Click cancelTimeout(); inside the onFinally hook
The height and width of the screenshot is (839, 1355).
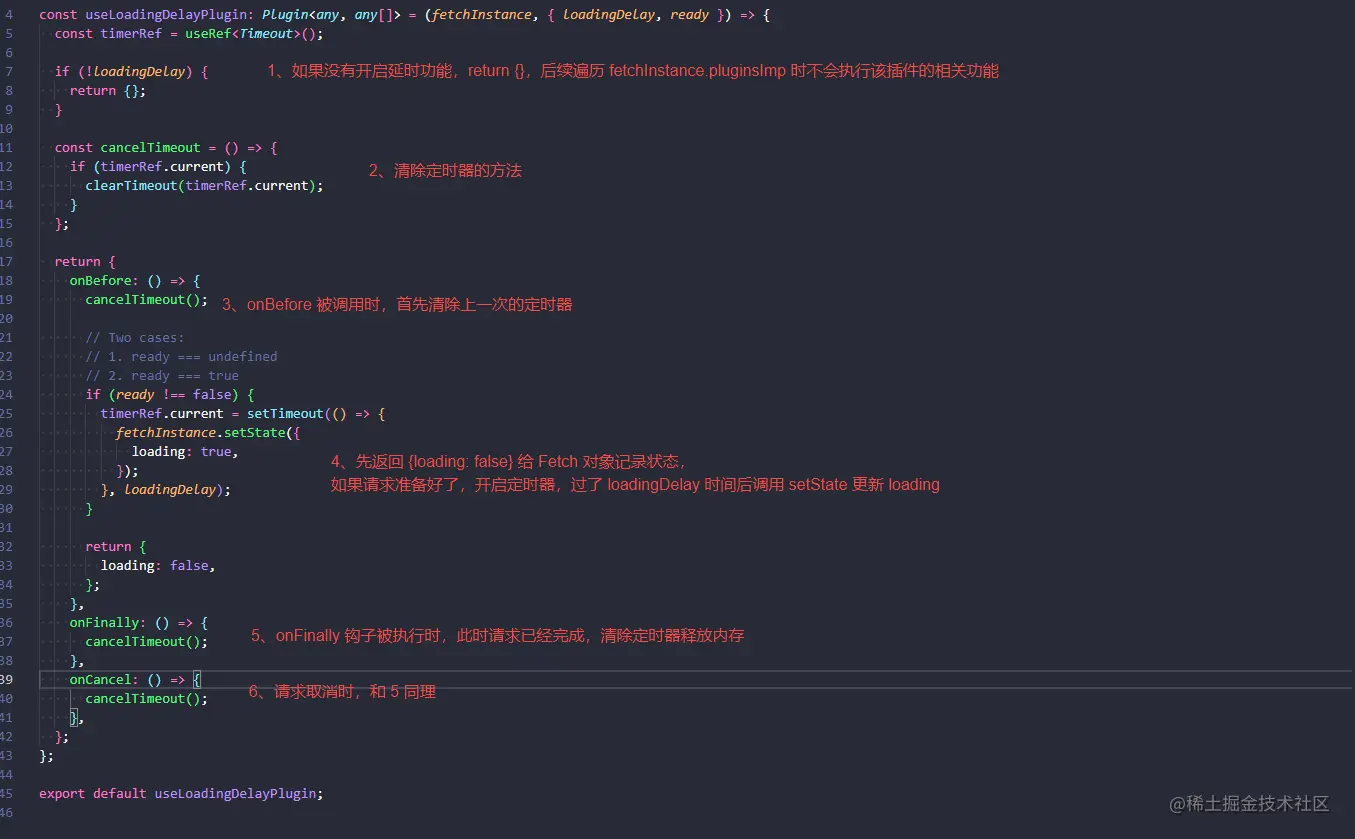(x=147, y=642)
